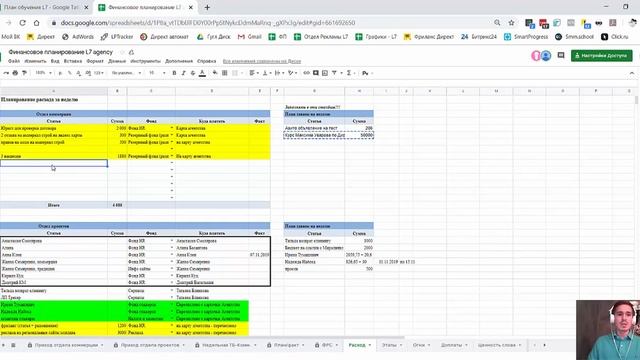Viewport: 640px width, 360px height.
Task: Reload the page in the browser
Action: tap(22, 23)
